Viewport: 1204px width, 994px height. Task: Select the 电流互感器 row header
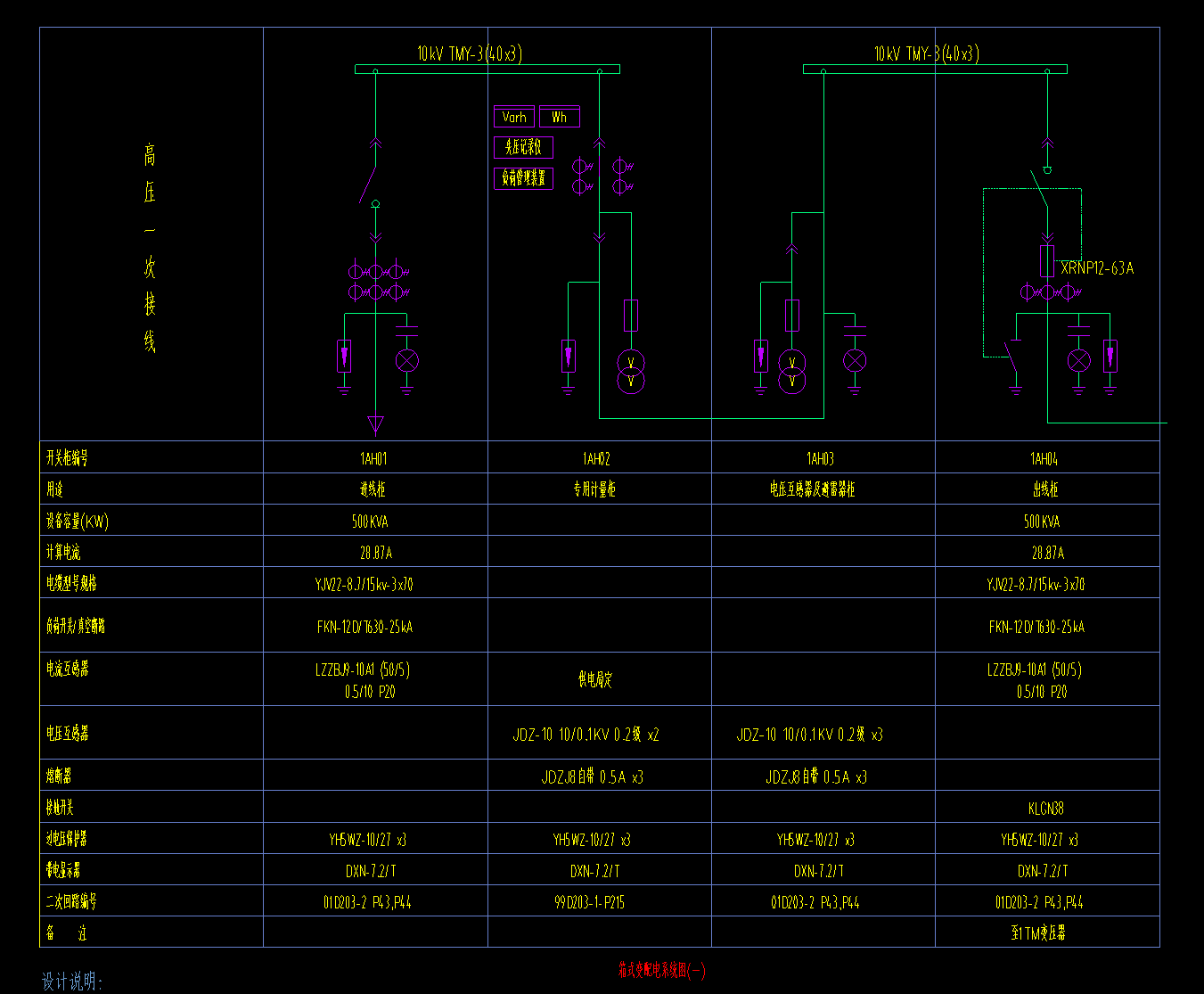(67, 669)
